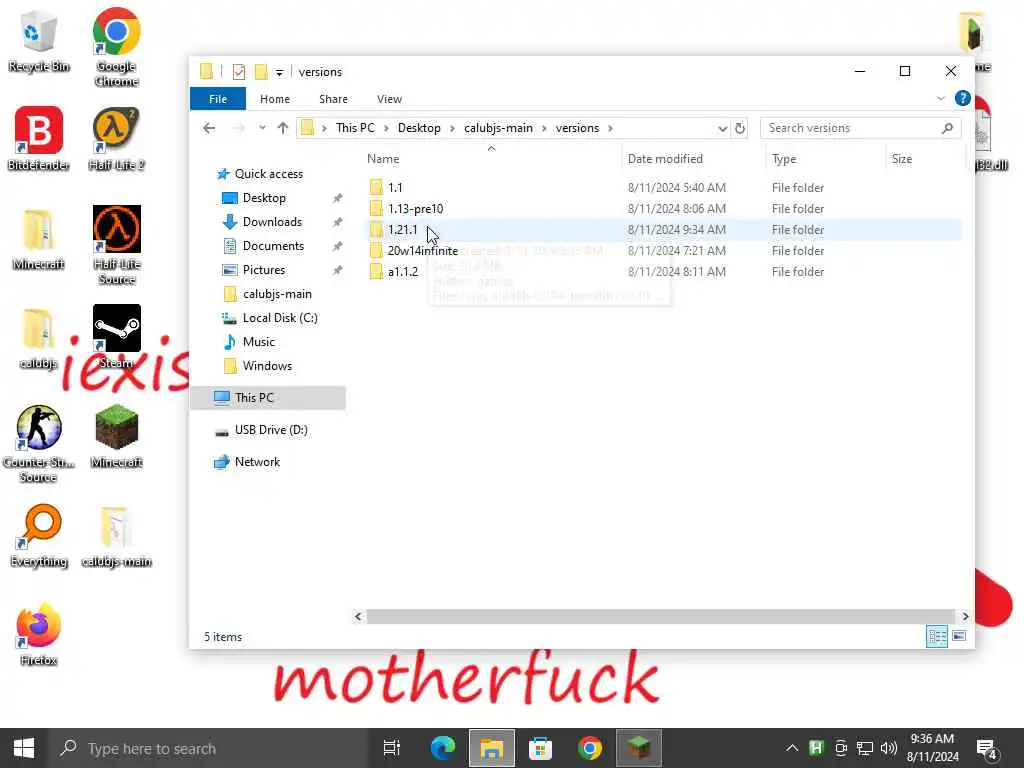
Task: Select the Everything search desktop shortcut
Action: 39,536
